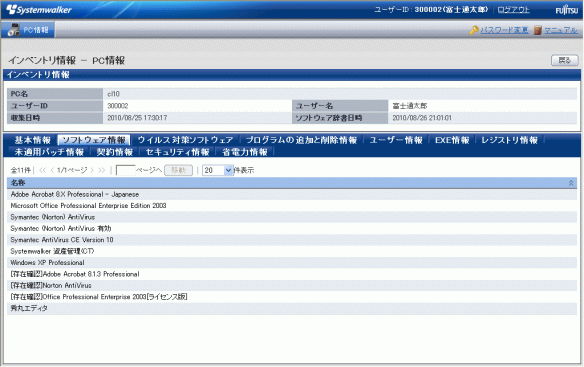The width and height of the screenshot is (584, 367).
Task: Select Systemwalker 資産管理(CT) row
Action: coord(292,251)
